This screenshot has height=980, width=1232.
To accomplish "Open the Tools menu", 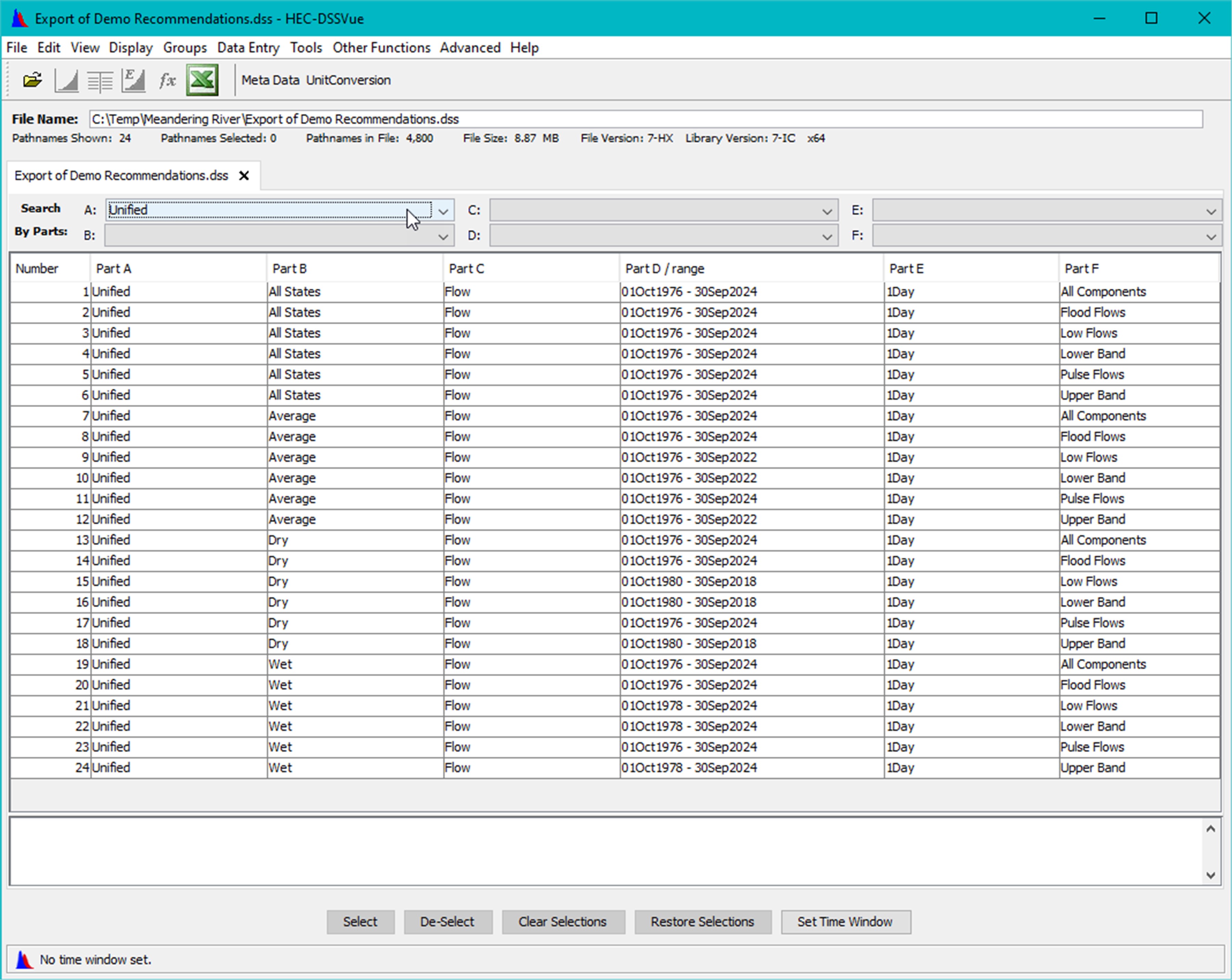I will [306, 48].
